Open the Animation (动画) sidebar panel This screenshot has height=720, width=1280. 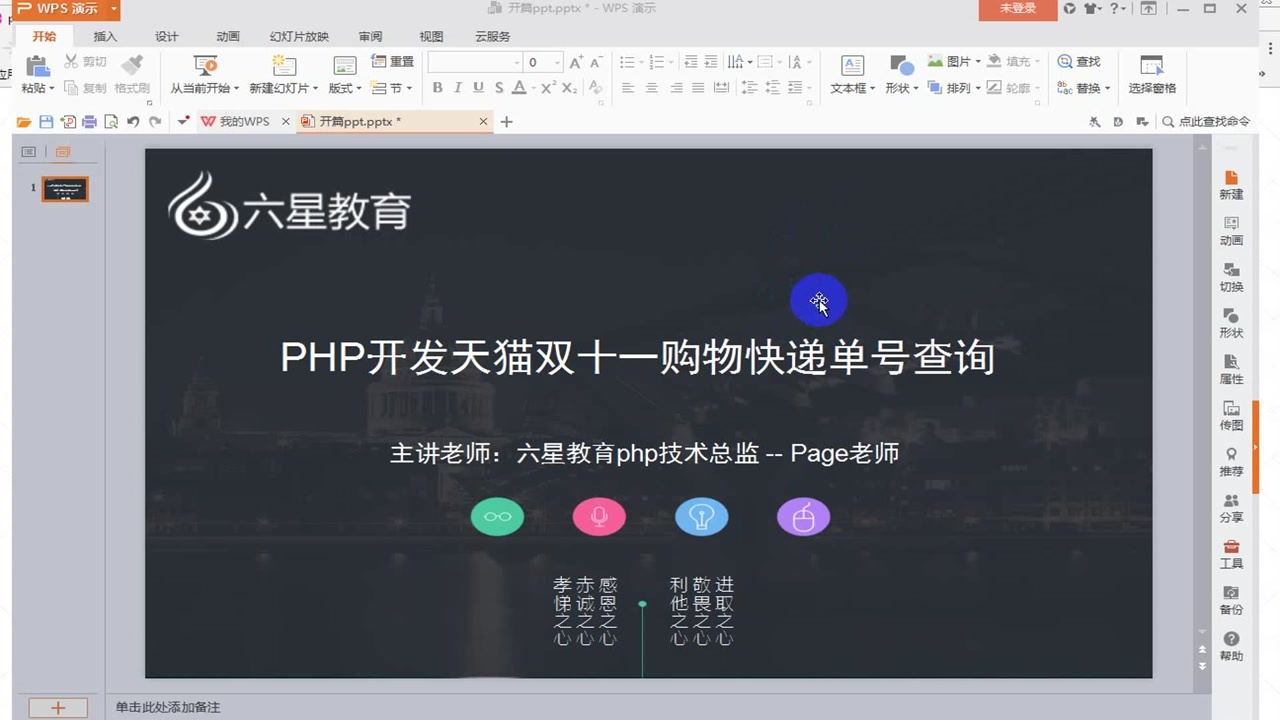pos(1231,231)
